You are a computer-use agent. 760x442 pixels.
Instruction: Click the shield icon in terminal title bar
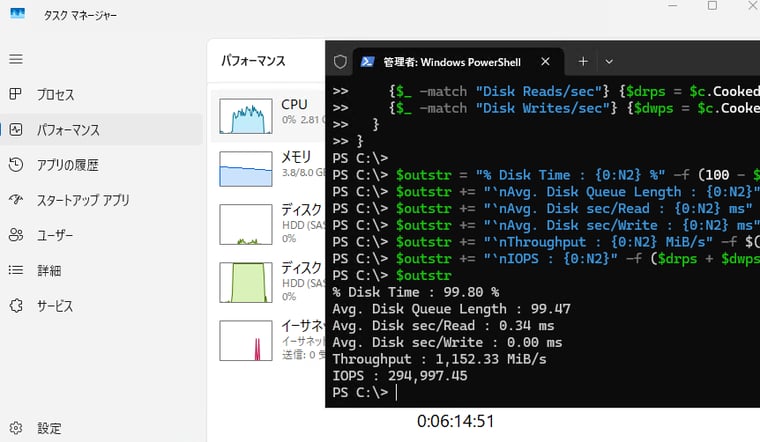tap(340, 62)
